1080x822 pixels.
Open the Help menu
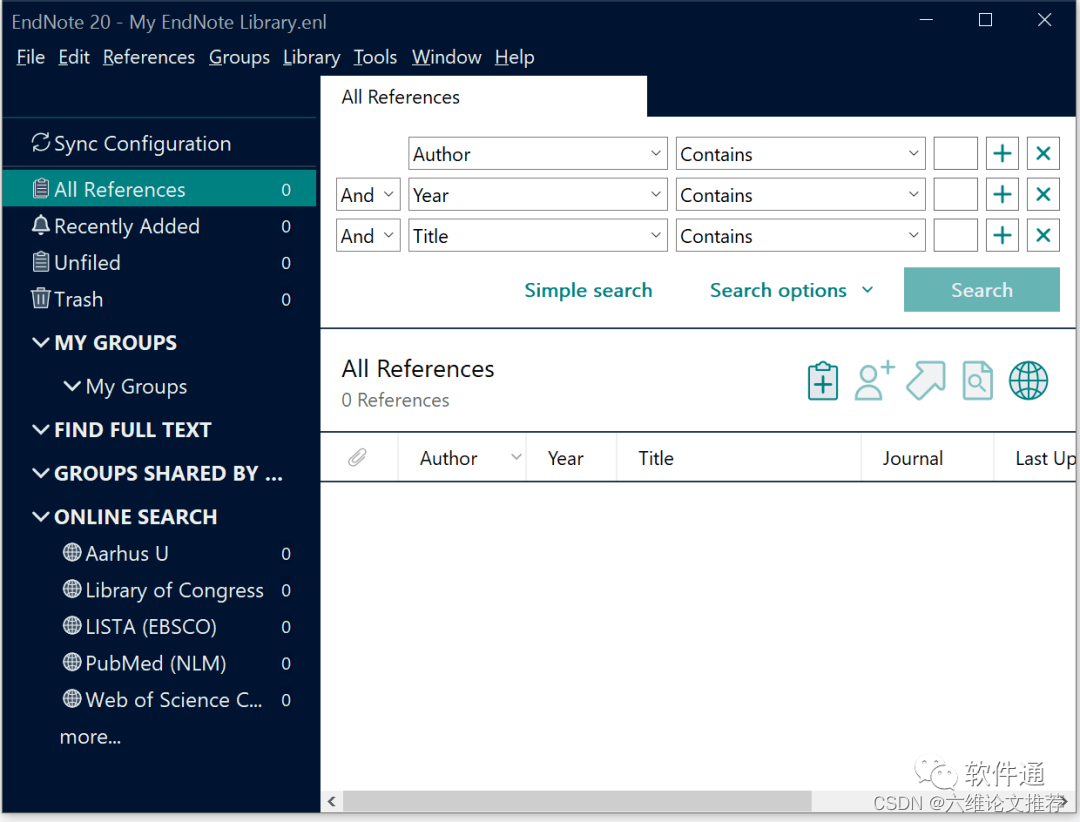click(x=515, y=57)
